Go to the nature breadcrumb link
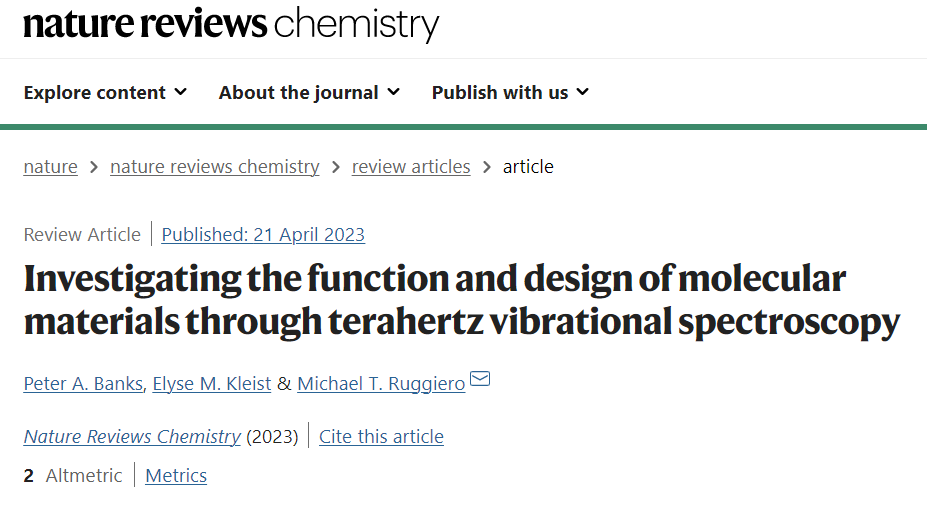 pos(51,167)
